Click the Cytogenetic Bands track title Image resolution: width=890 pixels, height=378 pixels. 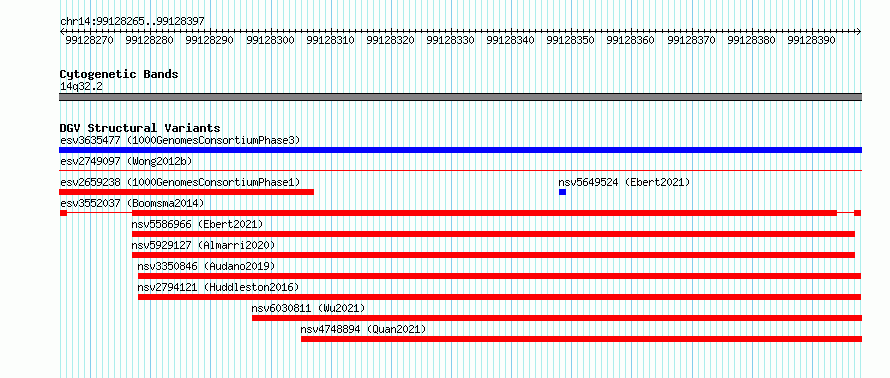pos(119,74)
